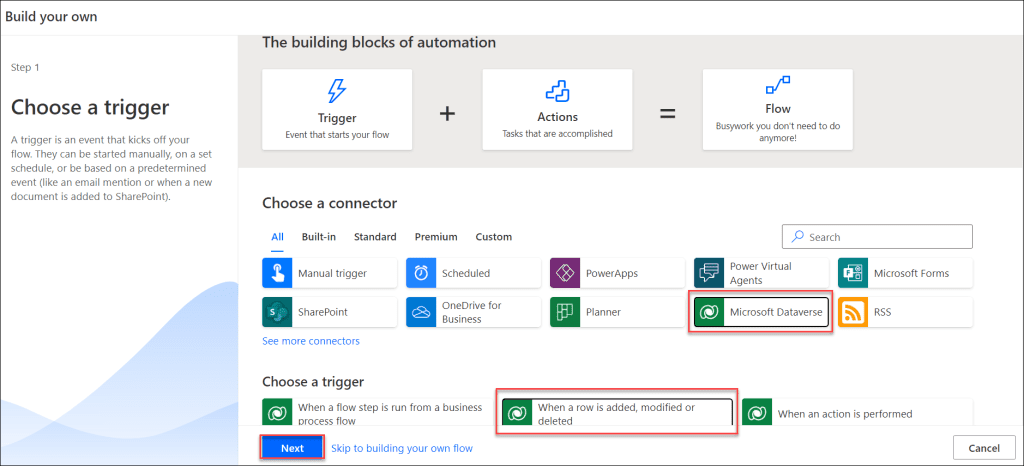The width and height of the screenshot is (1024, 466).
Task: Click the Microsoft Forms icon
Action: 852,273
